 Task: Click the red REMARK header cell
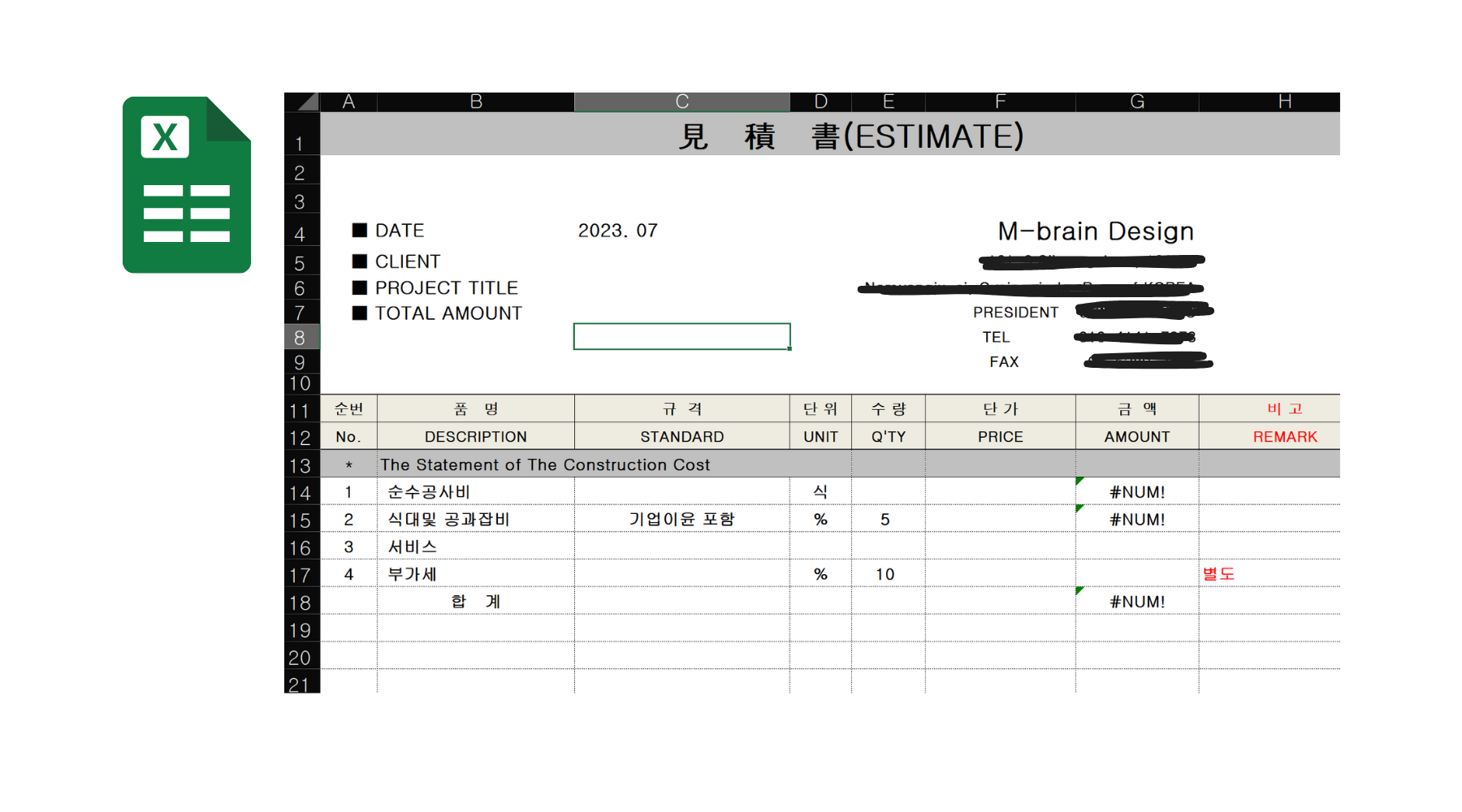pyautogui.click(x=1284, y=437)
